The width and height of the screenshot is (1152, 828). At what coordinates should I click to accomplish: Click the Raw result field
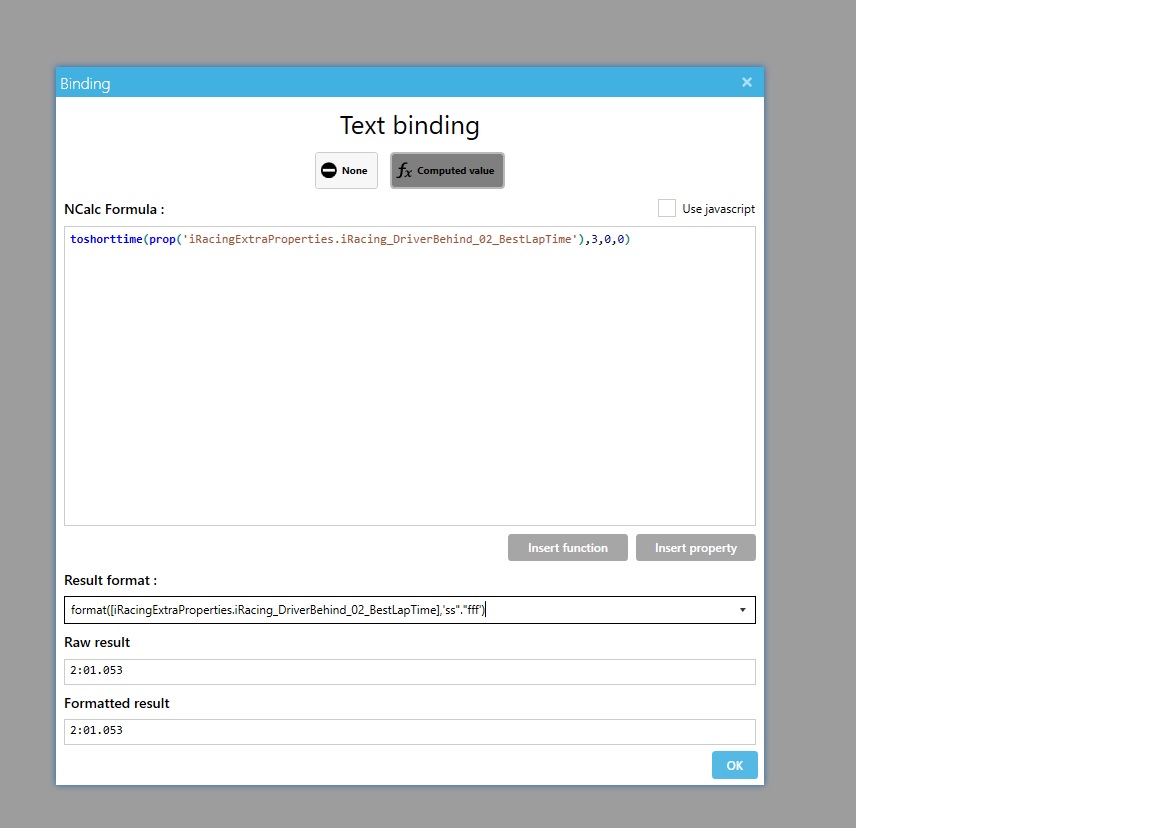(409, 671)
